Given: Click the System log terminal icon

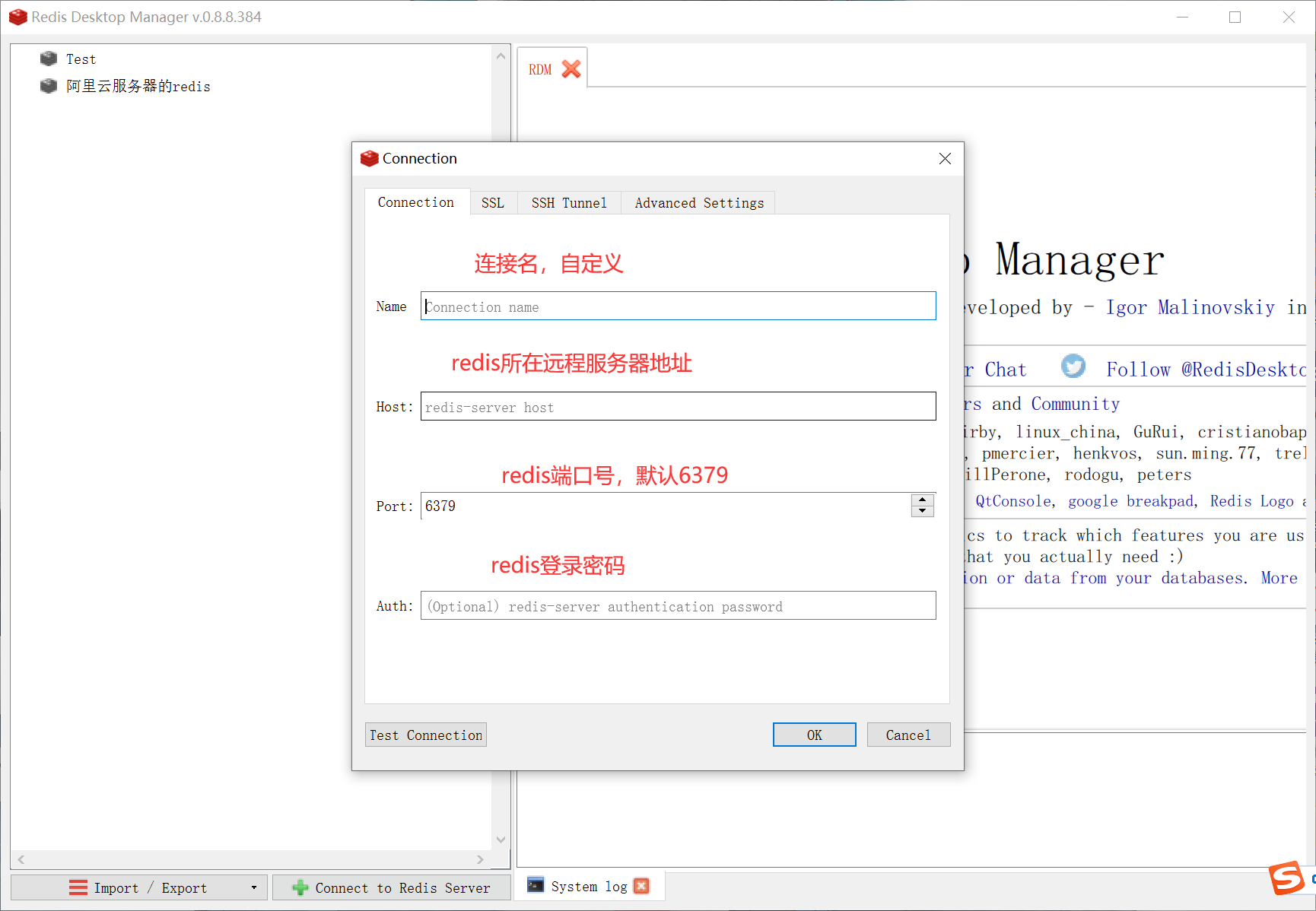Looking at the screenshot, I should pyautogui.click(x=536, y=885).
